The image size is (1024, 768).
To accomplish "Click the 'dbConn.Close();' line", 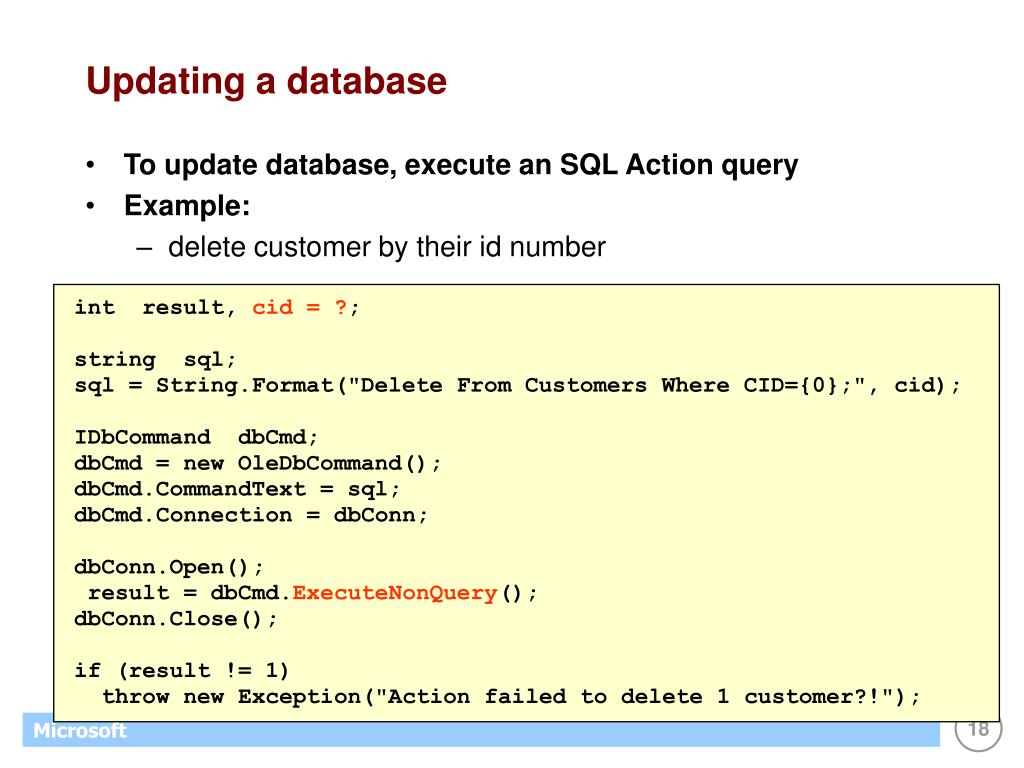I will tap(176, 619).
